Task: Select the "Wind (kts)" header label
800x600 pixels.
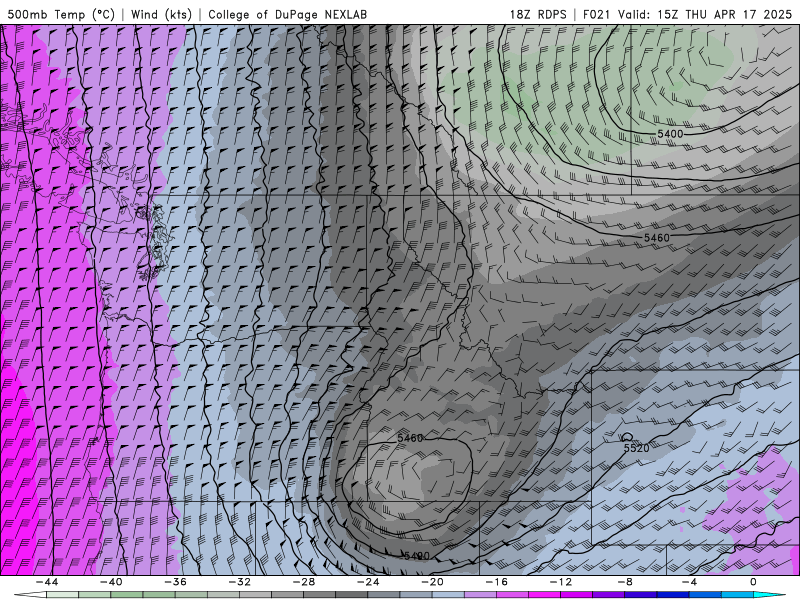Action: point(161,14)
